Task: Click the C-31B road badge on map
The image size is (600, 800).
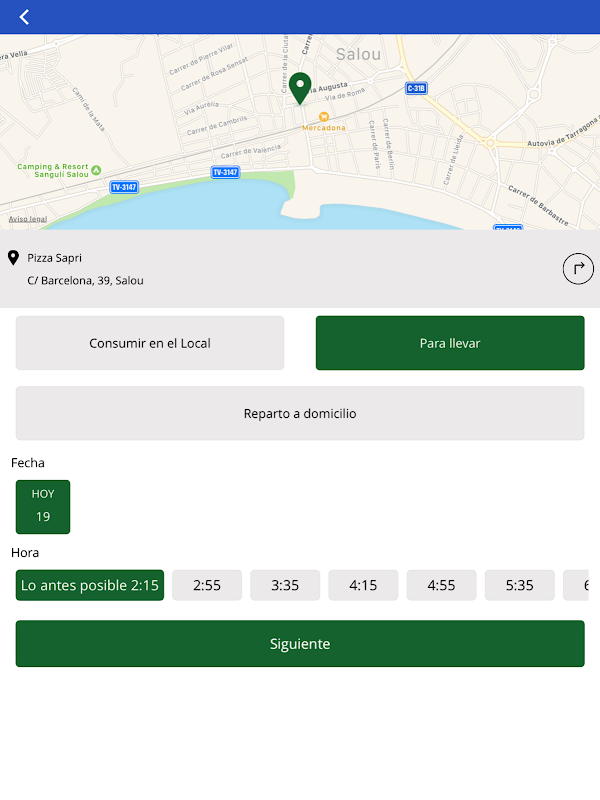Action: pyautogui.click(x=417, y=89)
